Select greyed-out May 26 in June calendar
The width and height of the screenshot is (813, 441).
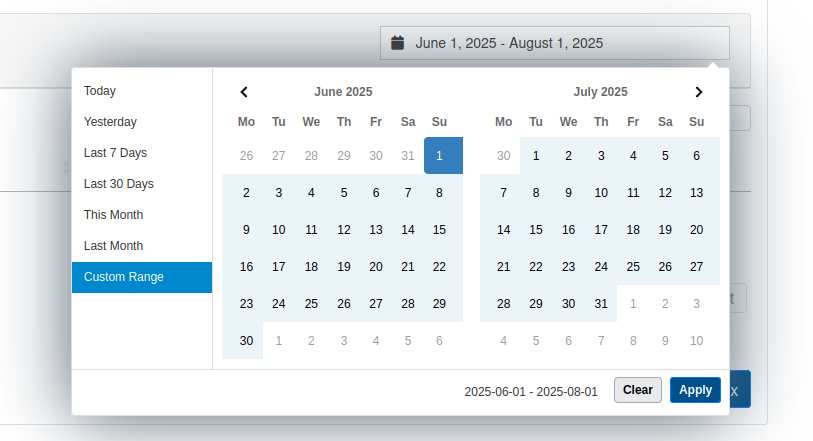(x=246, y=156)
